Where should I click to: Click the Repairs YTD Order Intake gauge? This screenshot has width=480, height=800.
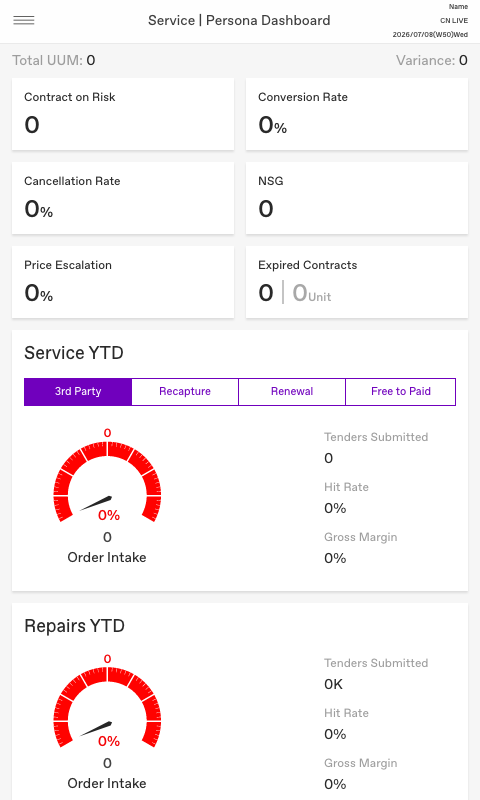107,706
